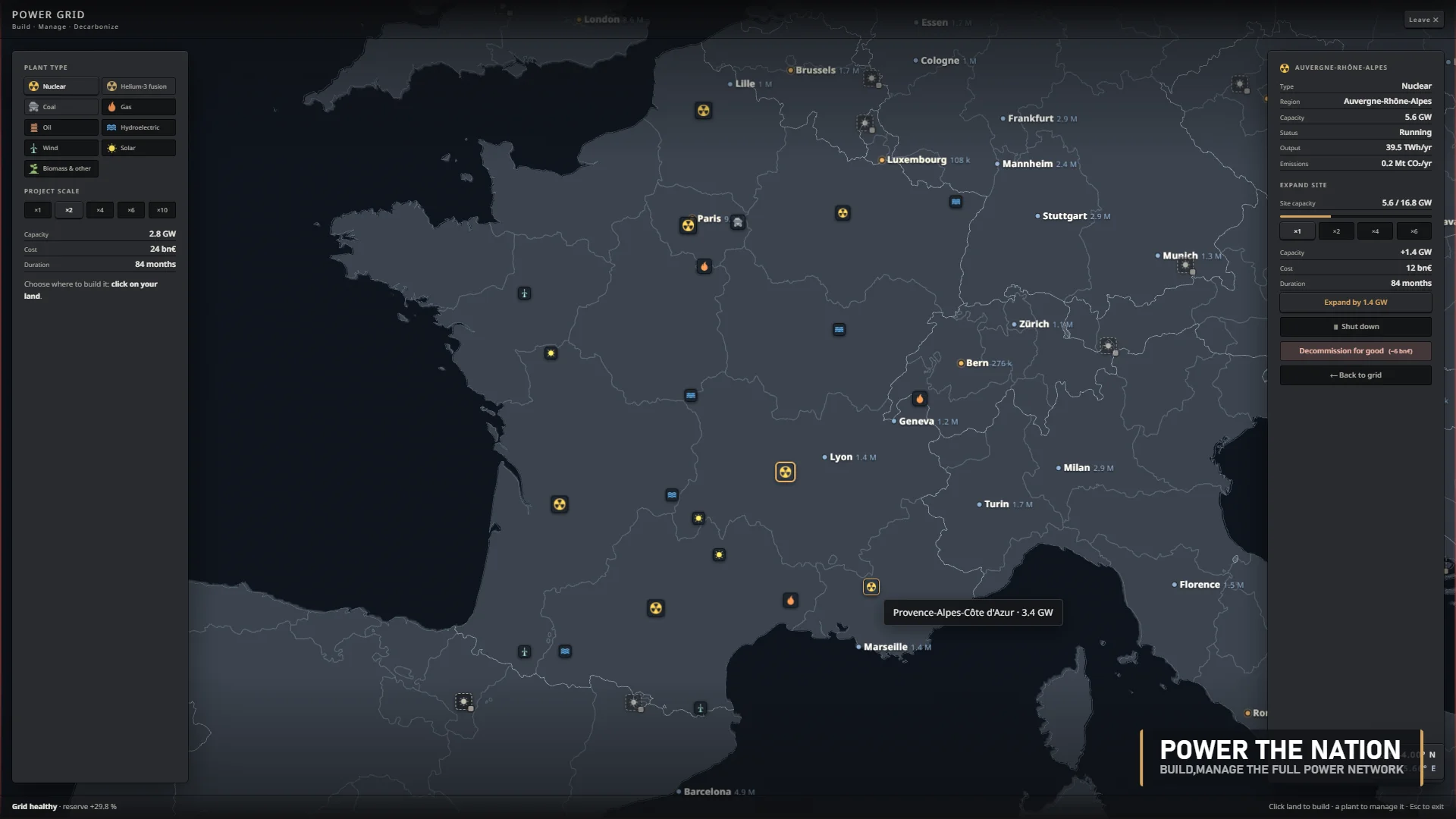Screen dimensions: 1456x819
Task: Open the gas plant icon just south of Paris
Action: 704,266
